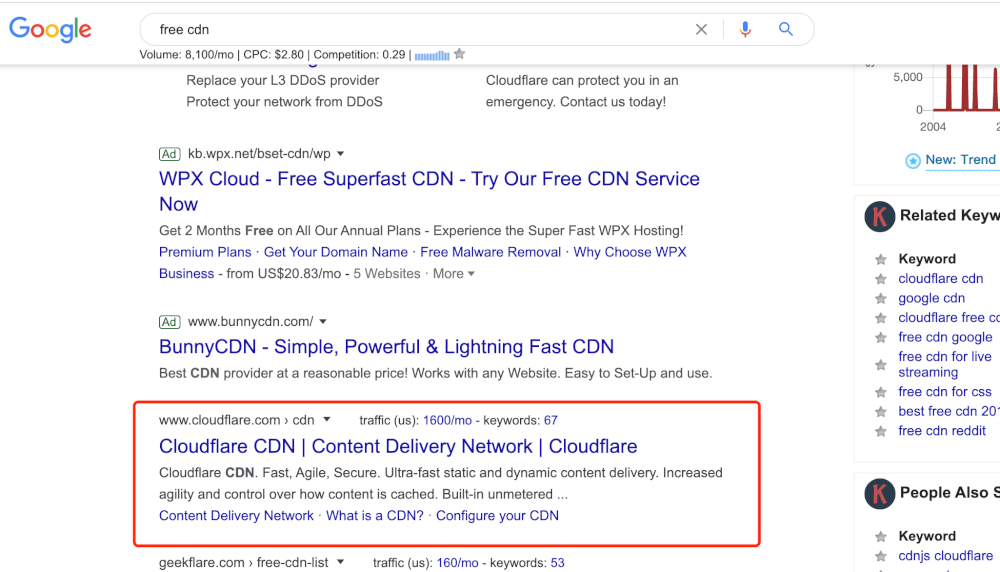Viewport: 1000px width, 572px height.
Task: Click the Google logo
Action: click(50, 29)
